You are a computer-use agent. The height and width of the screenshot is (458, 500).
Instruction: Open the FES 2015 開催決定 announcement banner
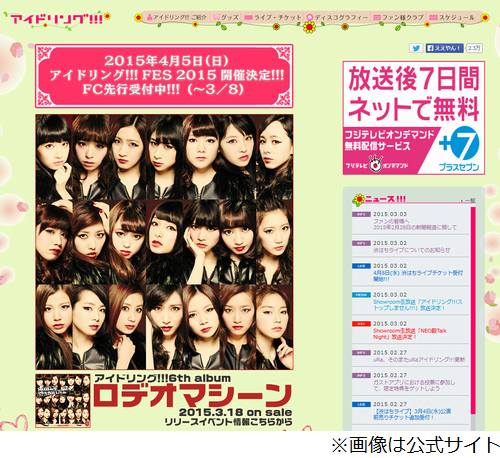pyautogui.click(x=164, y=76)
